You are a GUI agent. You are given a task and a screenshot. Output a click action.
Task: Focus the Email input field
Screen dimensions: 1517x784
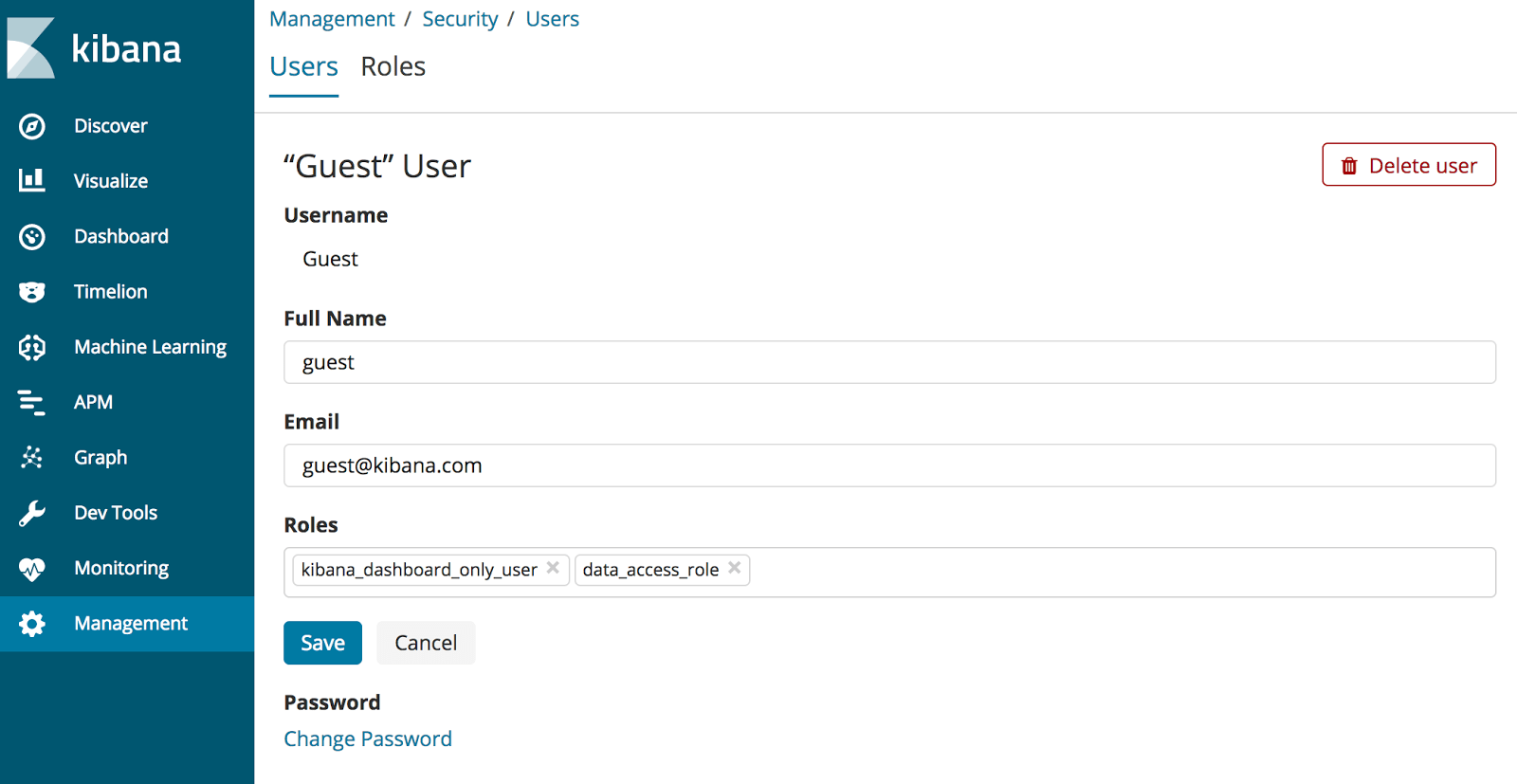tap(889, 465)
